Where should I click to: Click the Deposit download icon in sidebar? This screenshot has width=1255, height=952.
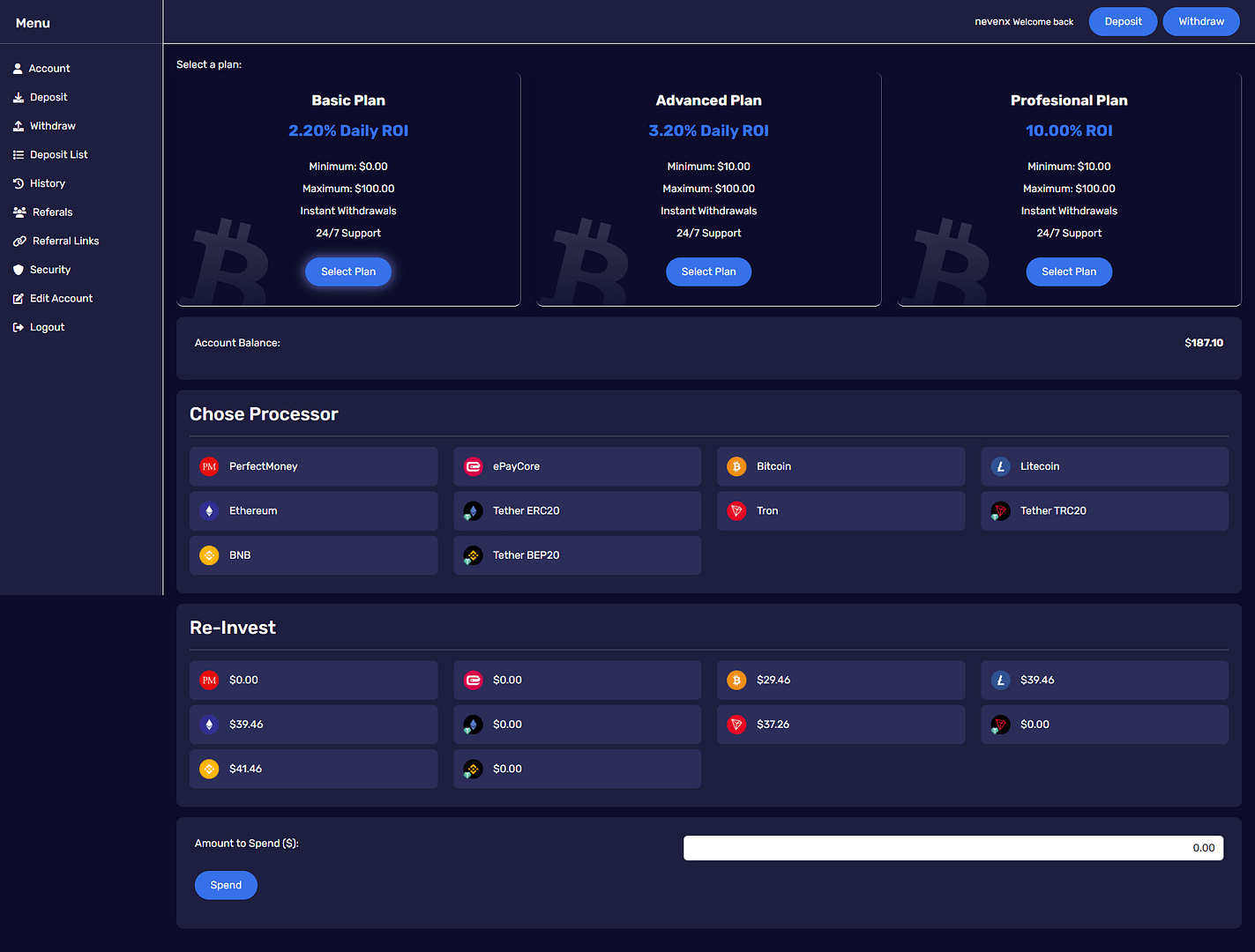pos(18,98)
